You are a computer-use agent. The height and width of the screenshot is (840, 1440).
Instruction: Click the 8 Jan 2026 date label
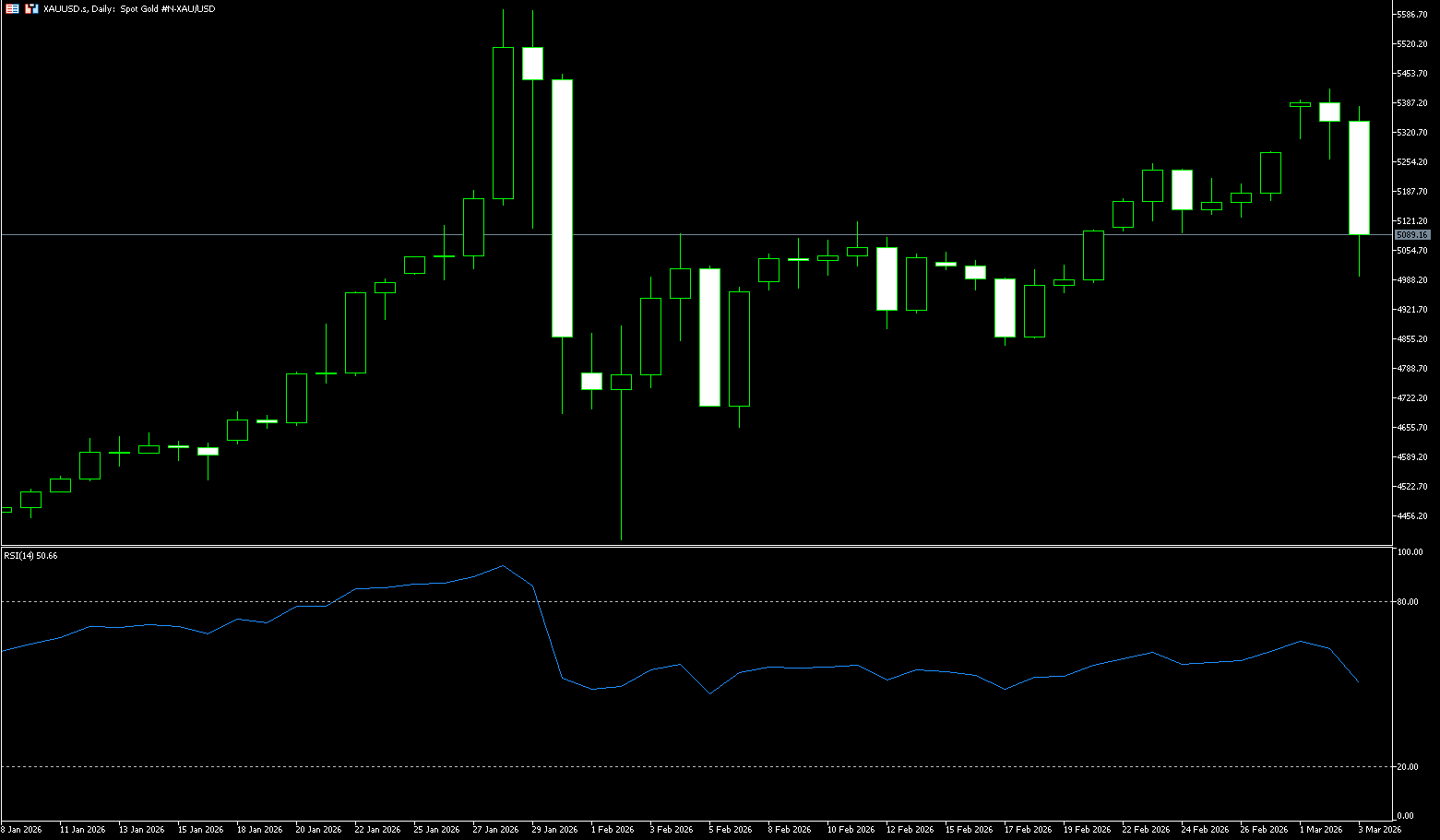[x=21, y=830]
